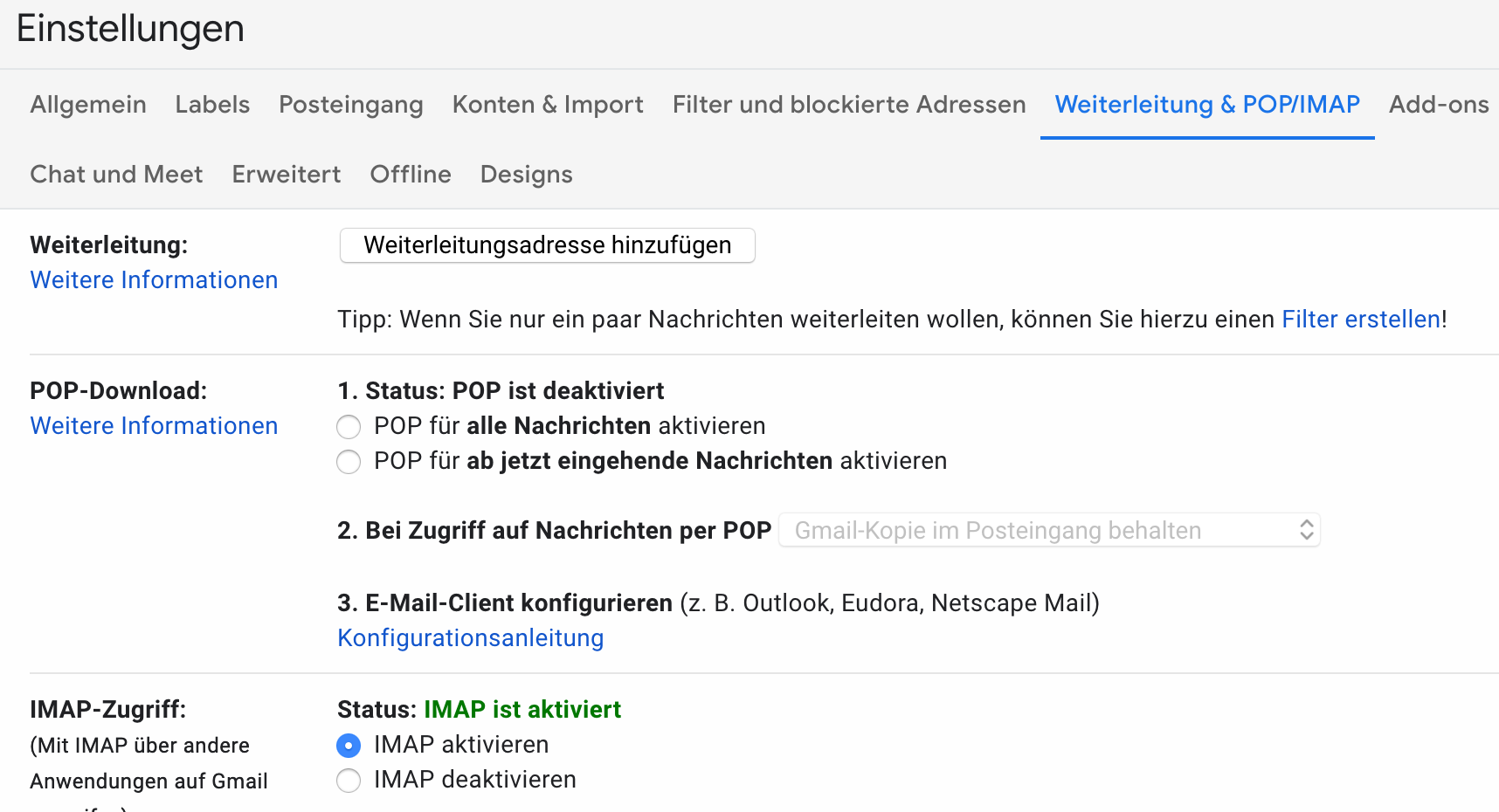Open the Erweitert settings tab
The image size is (1499, 812).
point(287,175)
